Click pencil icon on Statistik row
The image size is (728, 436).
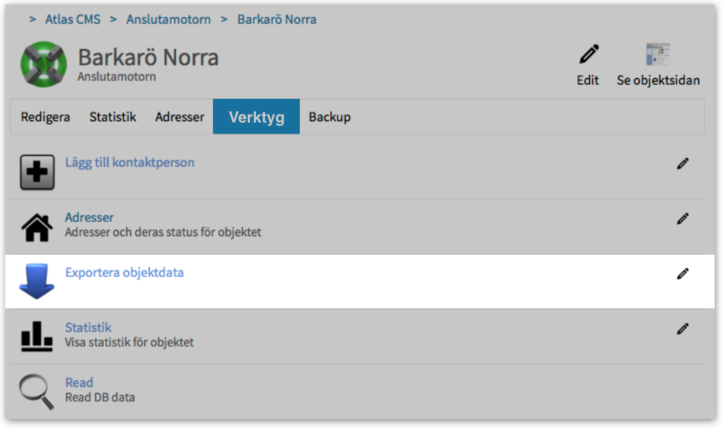(x=683, y=328)
